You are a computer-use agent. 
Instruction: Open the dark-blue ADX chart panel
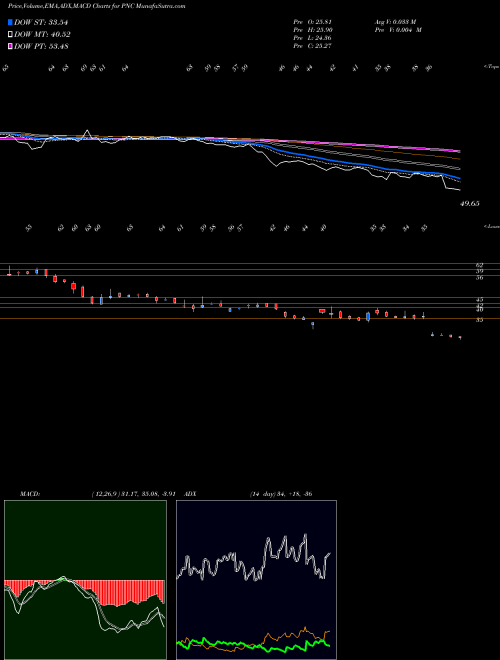click(x=256, y=580)
